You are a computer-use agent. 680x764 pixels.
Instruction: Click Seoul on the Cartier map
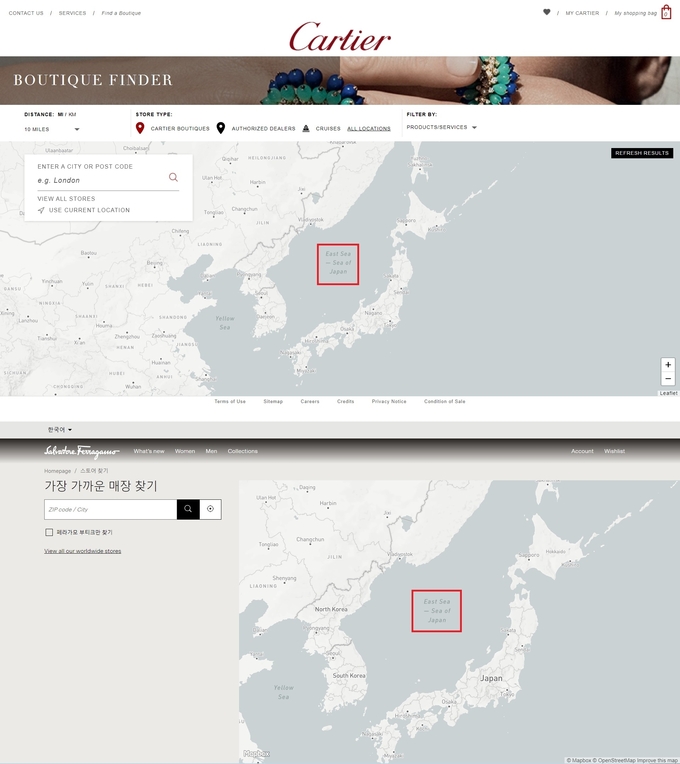click(x=261, y=293)
